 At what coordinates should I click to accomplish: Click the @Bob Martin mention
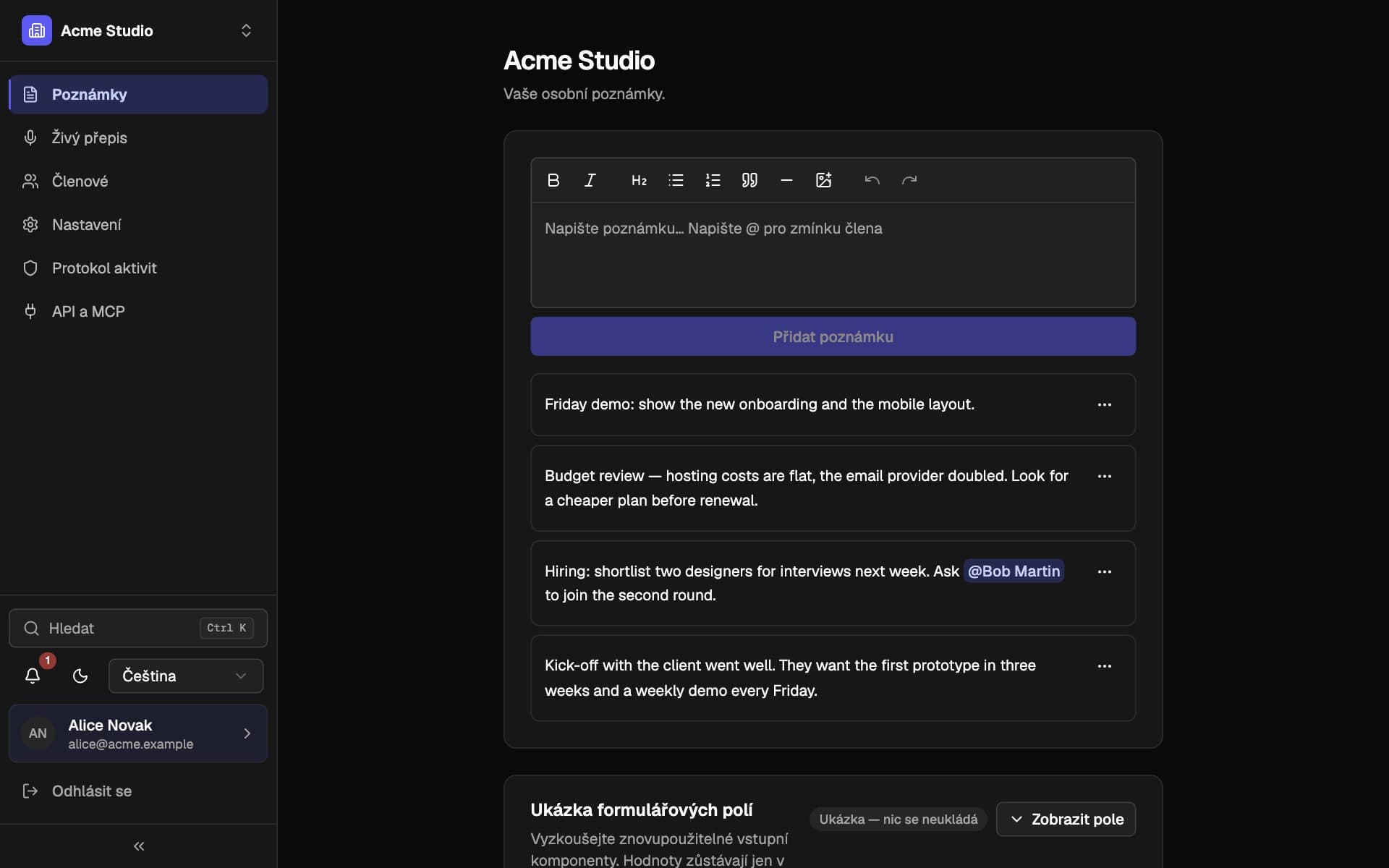tap(1014, 571)
